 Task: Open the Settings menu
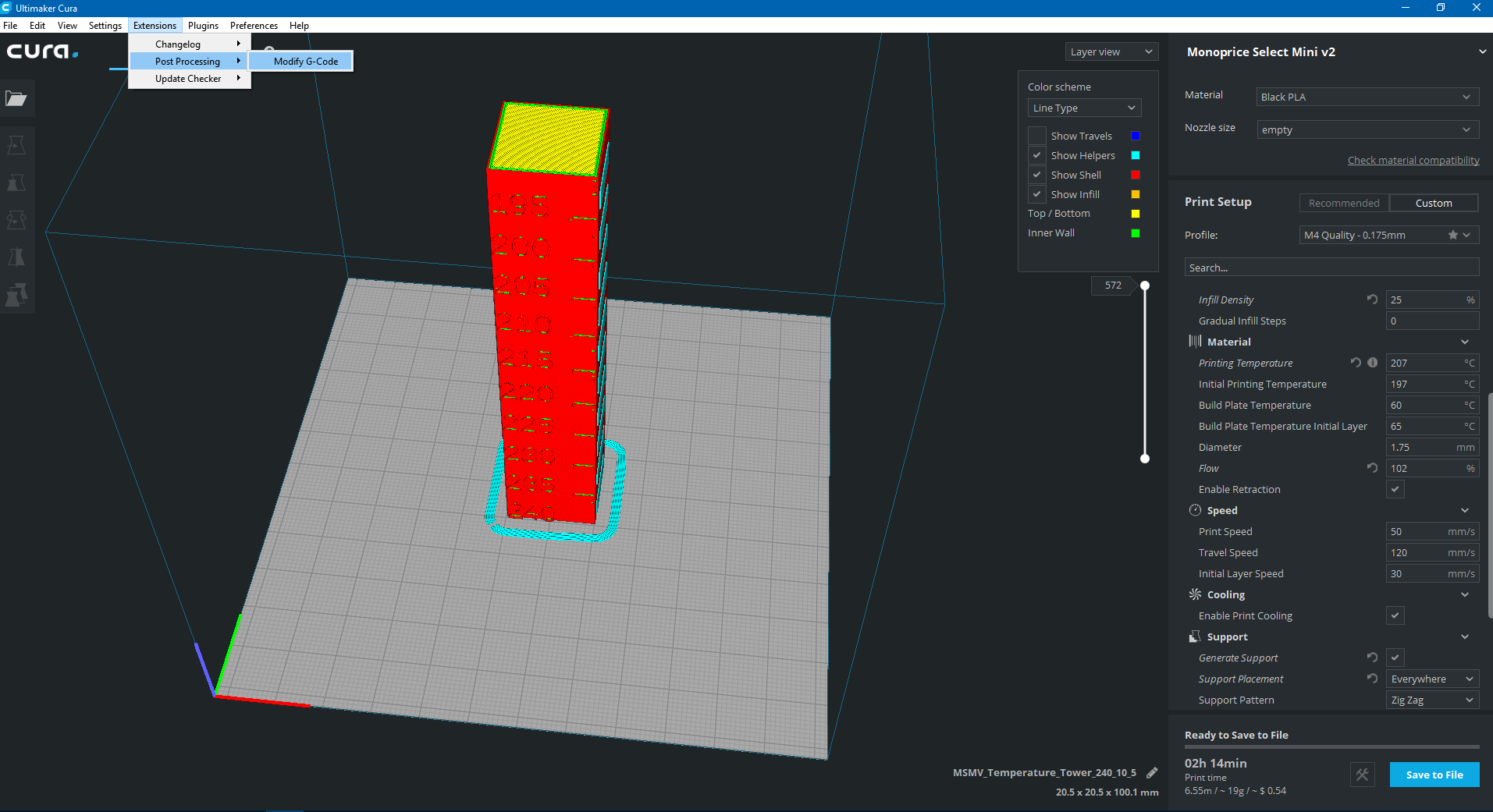click(x=105, y=25)
